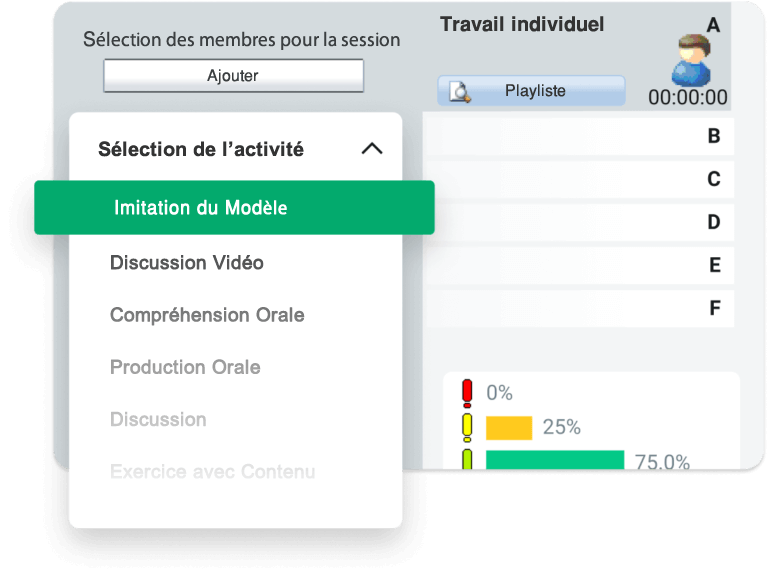This screenshot has width=768, height=577.
Task: Click the student avatar icon
Action: point(691,60)
